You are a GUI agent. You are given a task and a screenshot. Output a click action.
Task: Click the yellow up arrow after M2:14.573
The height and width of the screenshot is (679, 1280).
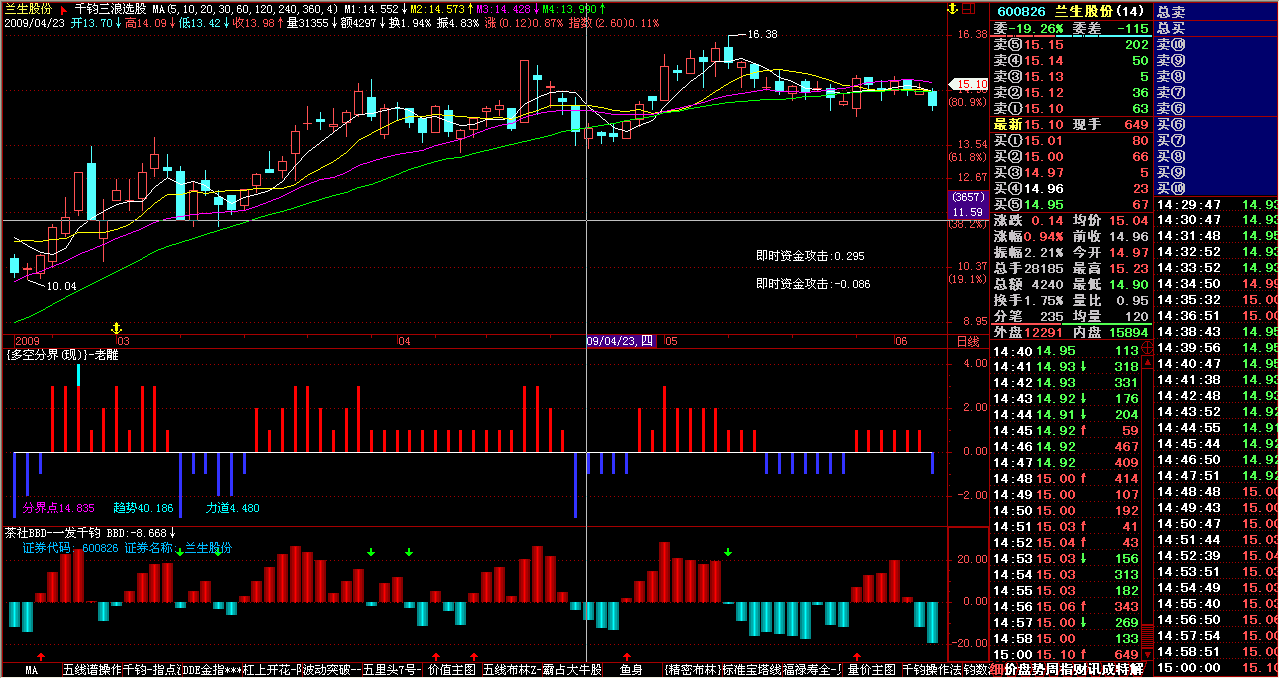pyautogui.click(x=471, y=8)
